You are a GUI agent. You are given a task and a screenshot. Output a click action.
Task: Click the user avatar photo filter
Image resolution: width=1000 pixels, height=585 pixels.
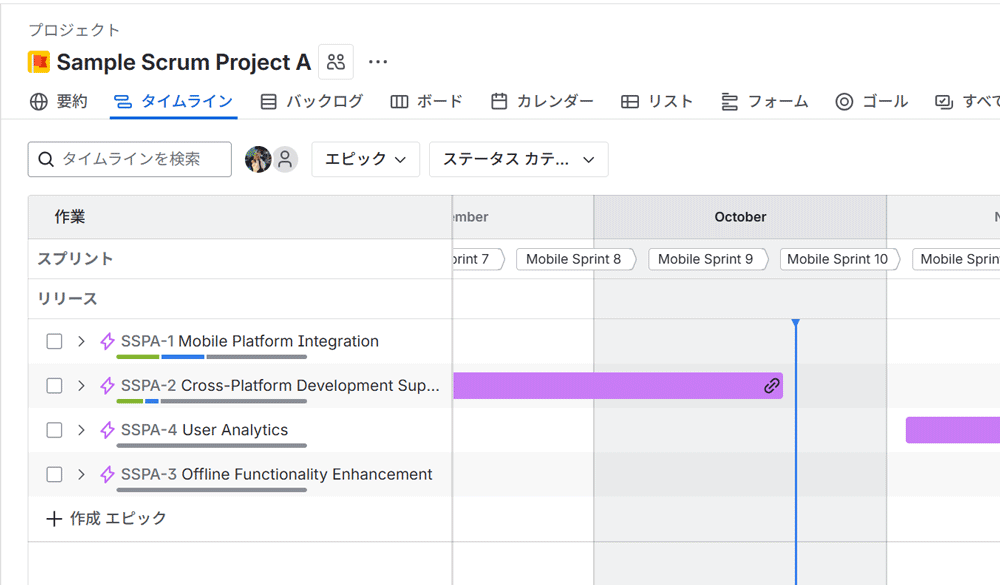(258, 159)
